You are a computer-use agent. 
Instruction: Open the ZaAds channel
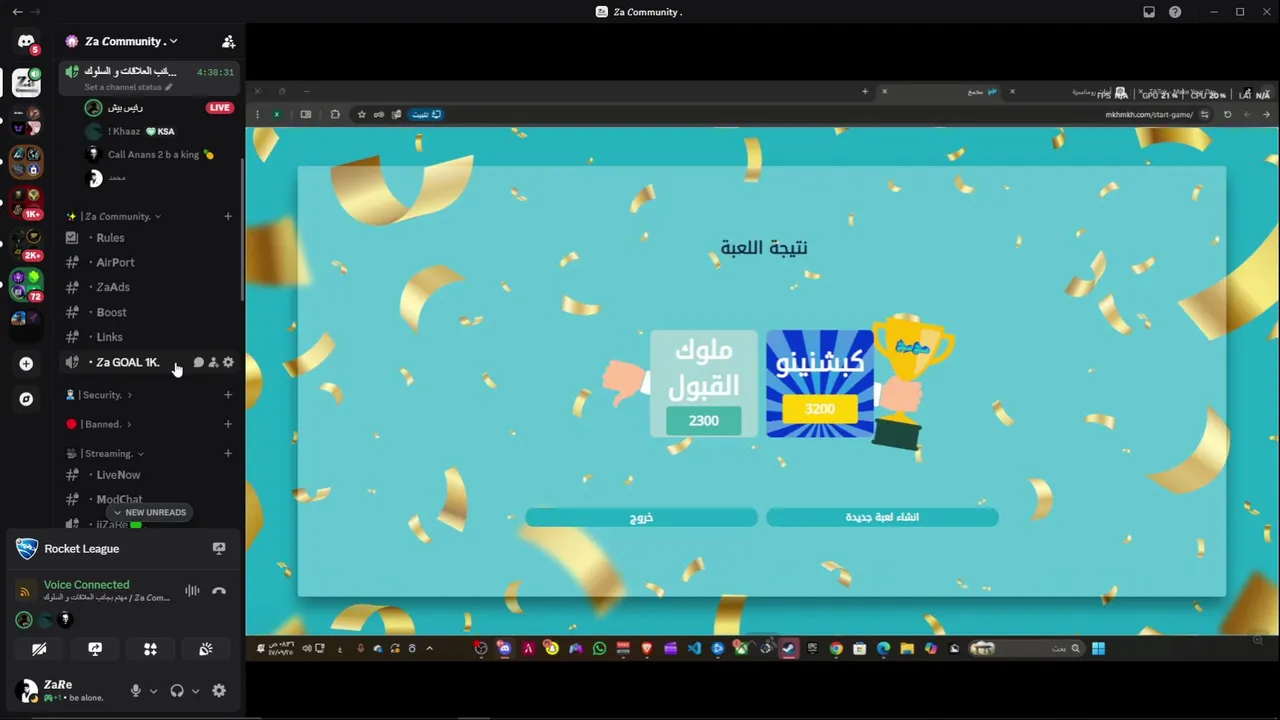[150, 287]
